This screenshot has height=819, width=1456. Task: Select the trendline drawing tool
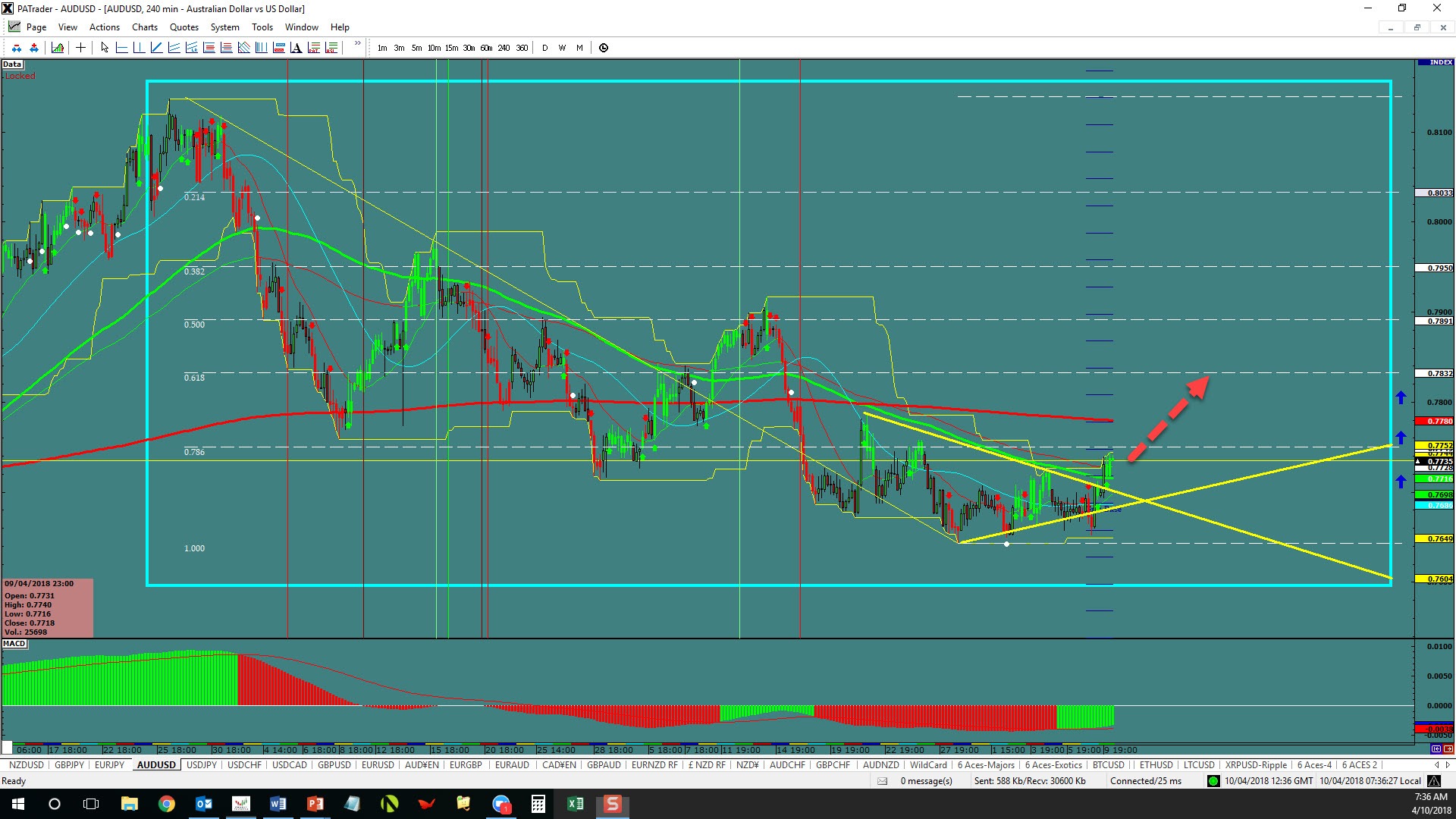(x=156, y=48)
